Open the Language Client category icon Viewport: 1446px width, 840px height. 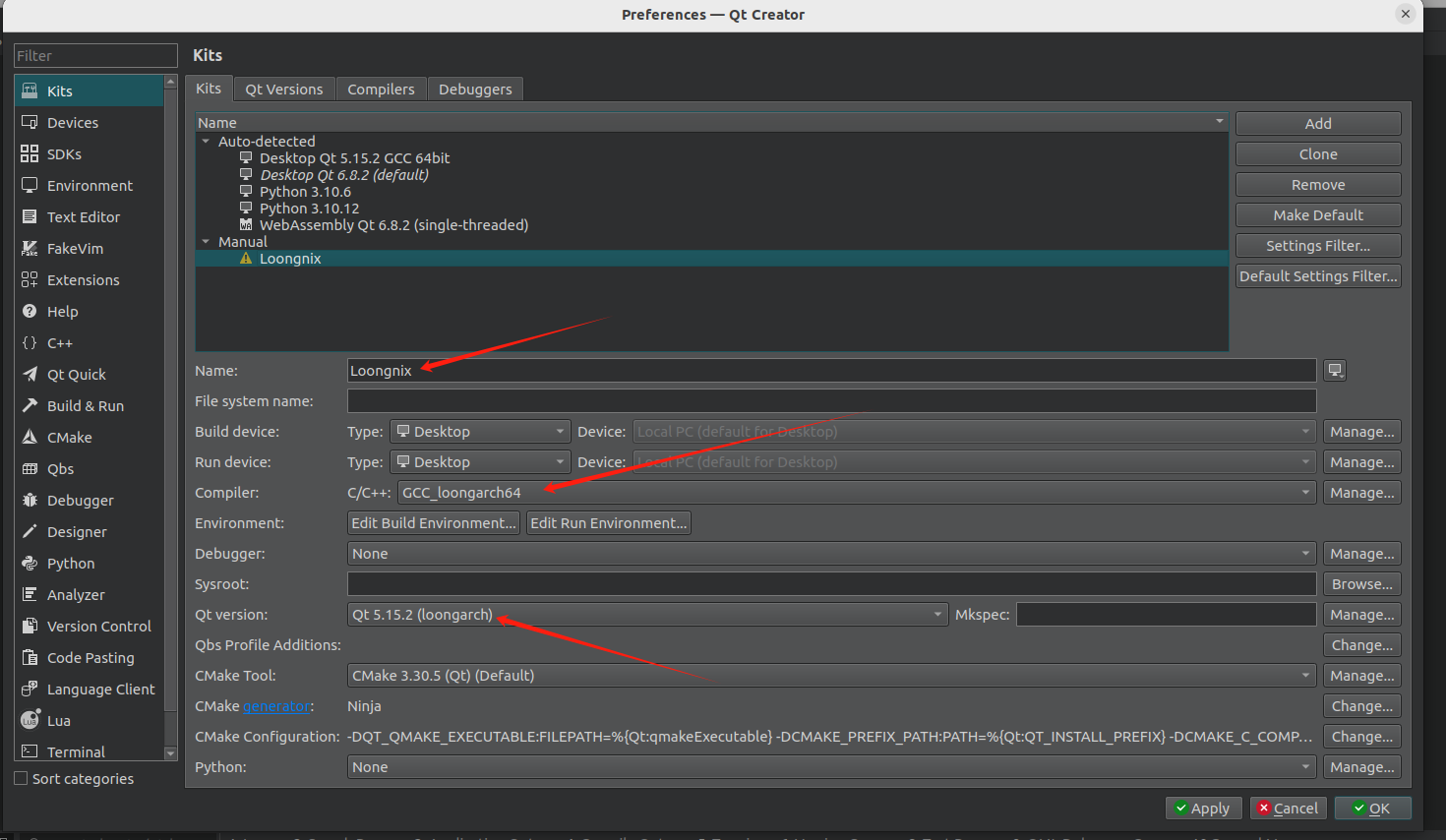(30, 689)
